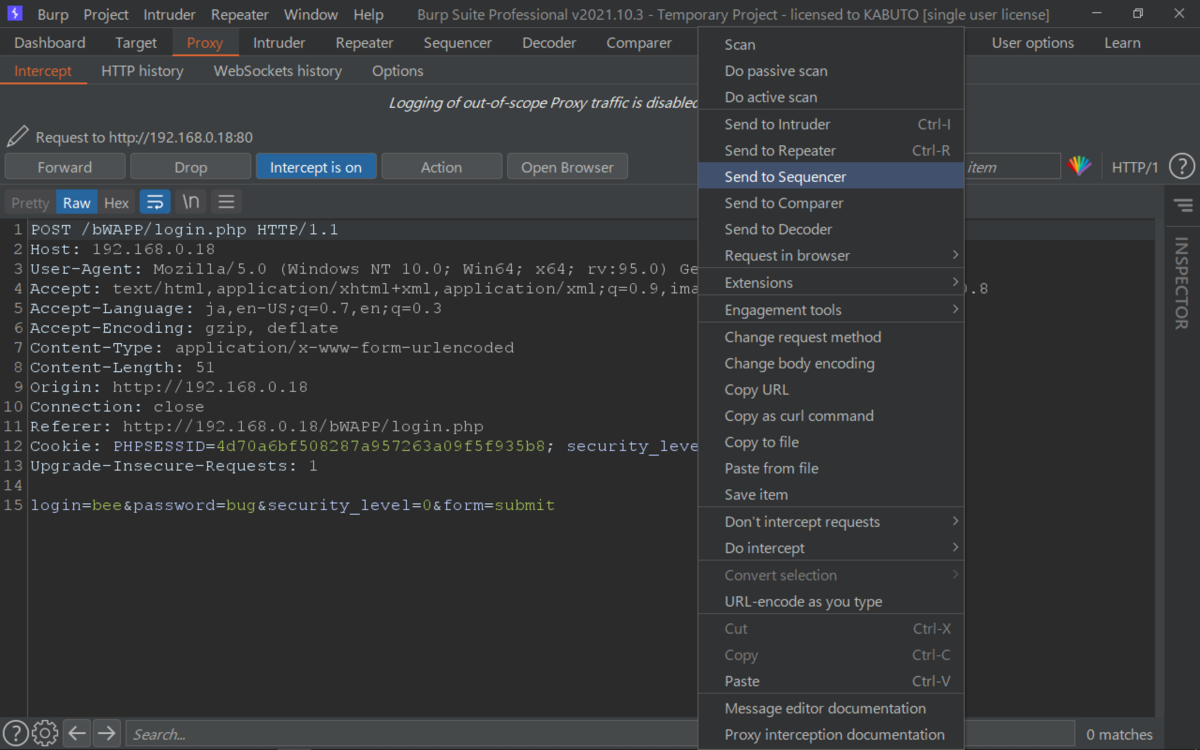
Task: Go to next search match arrow
Action: coord(106,733)
